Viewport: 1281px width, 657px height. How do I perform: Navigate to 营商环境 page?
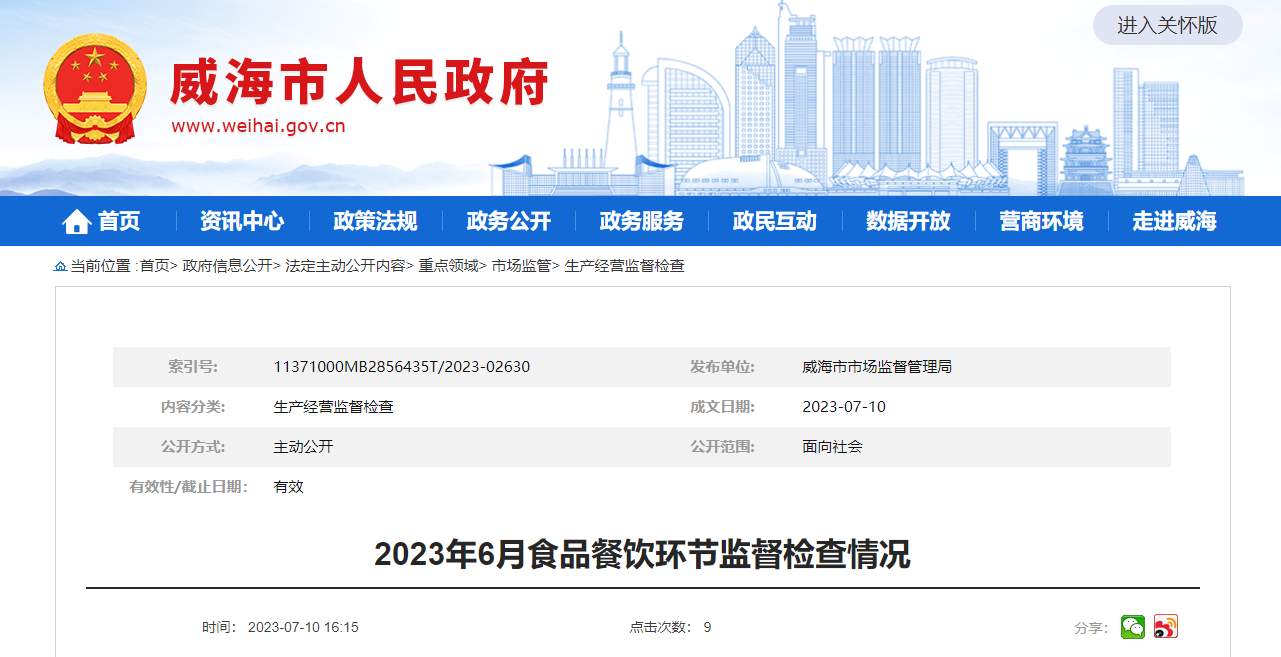coord(1041,222)
